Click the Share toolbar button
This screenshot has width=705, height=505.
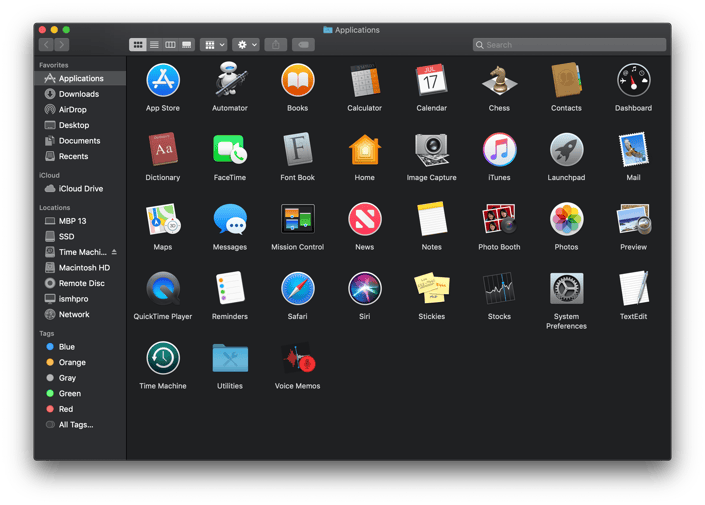coord(276,45)
